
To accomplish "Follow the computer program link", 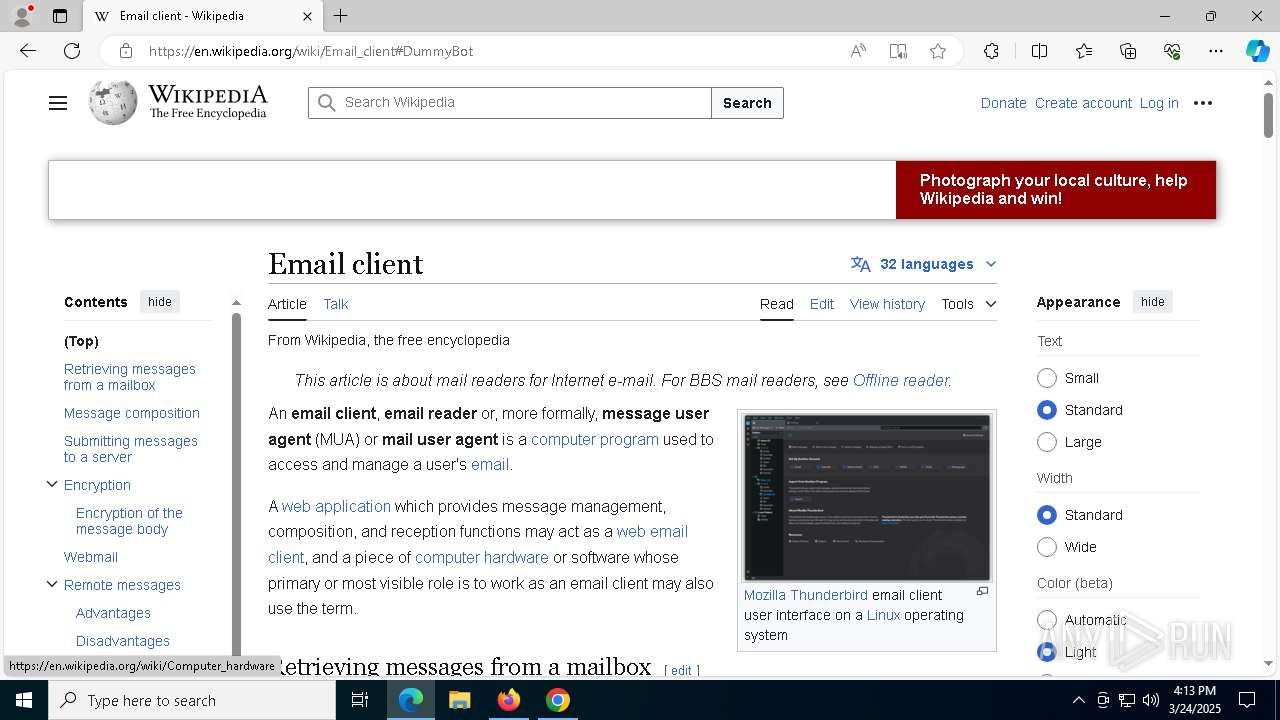I will click(x=595, y=439).
